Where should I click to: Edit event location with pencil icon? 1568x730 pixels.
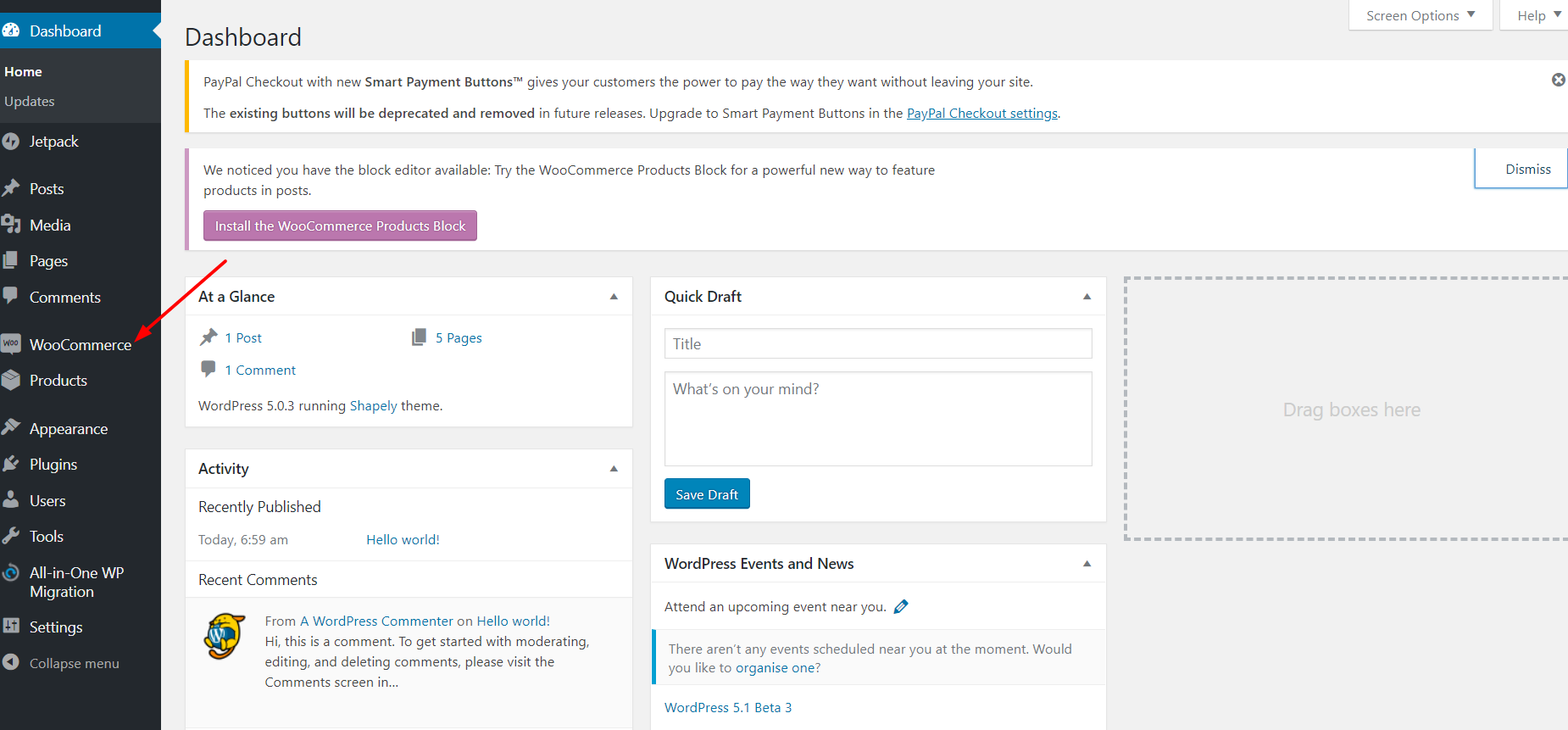coord(901,606)
